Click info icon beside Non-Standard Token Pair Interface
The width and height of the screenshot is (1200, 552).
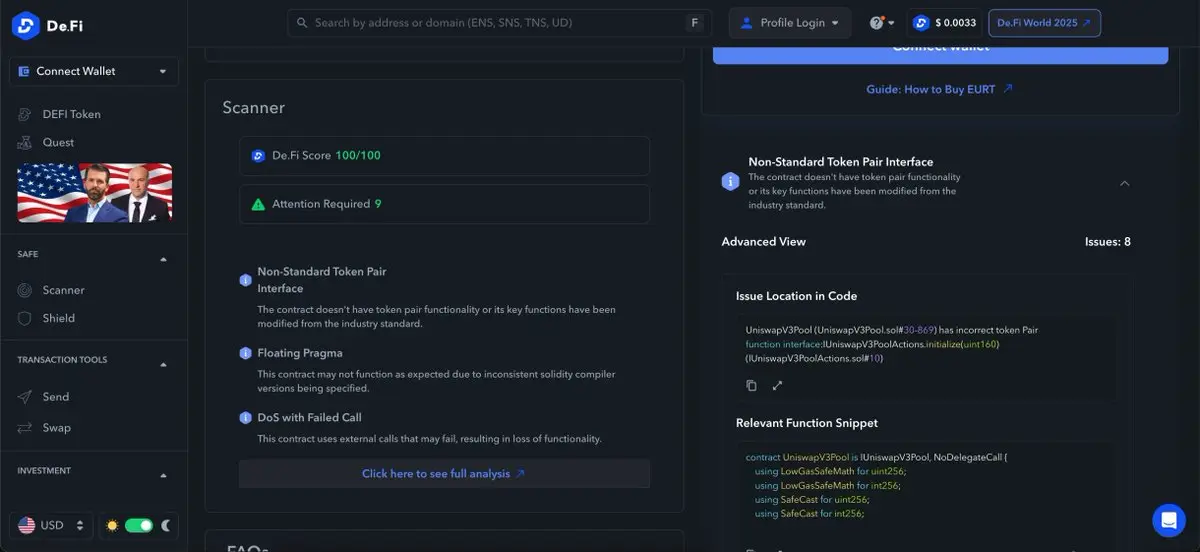tap(245, 280)
